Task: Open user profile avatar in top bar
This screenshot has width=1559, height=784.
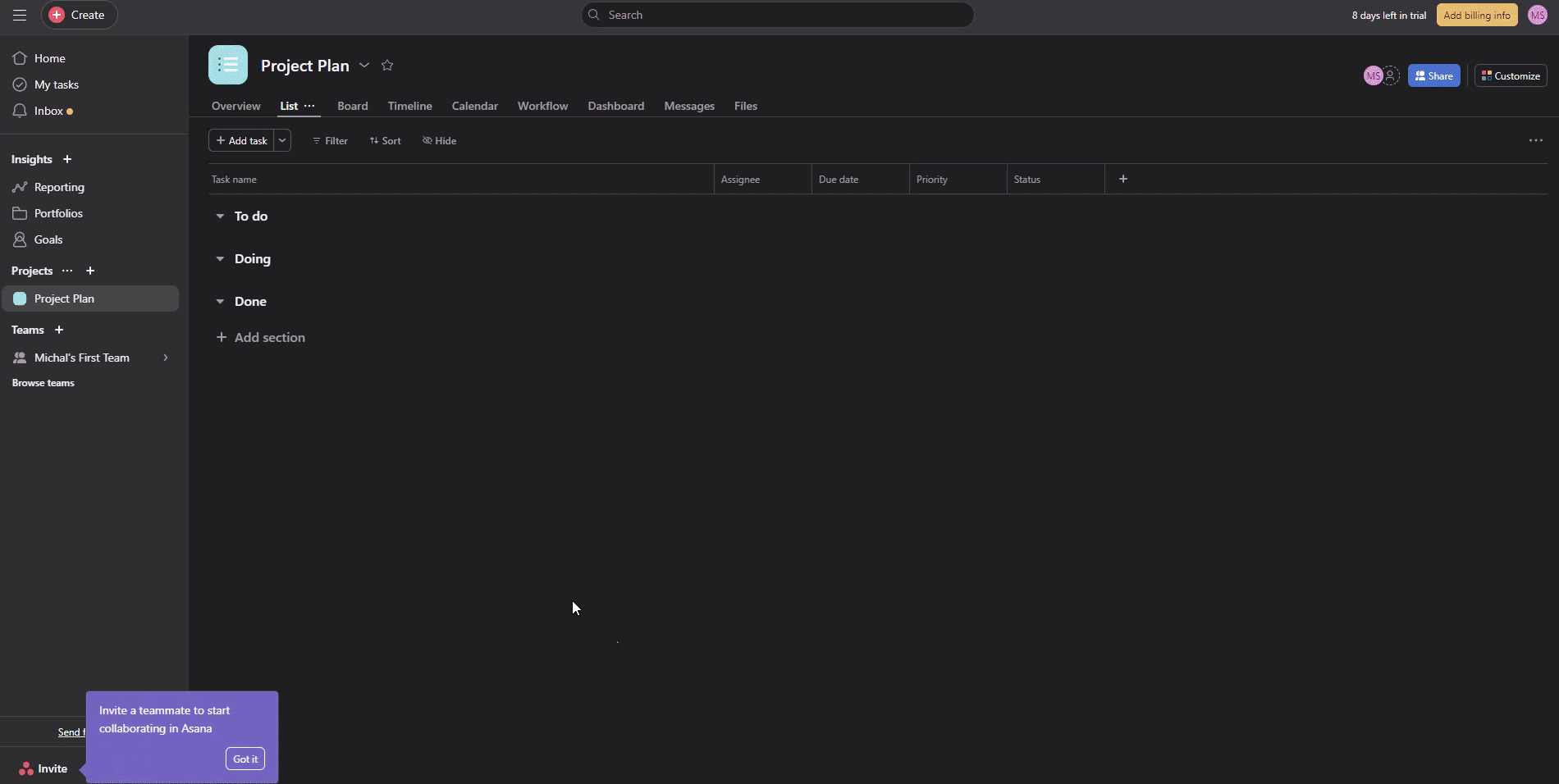Action: 1537,15
